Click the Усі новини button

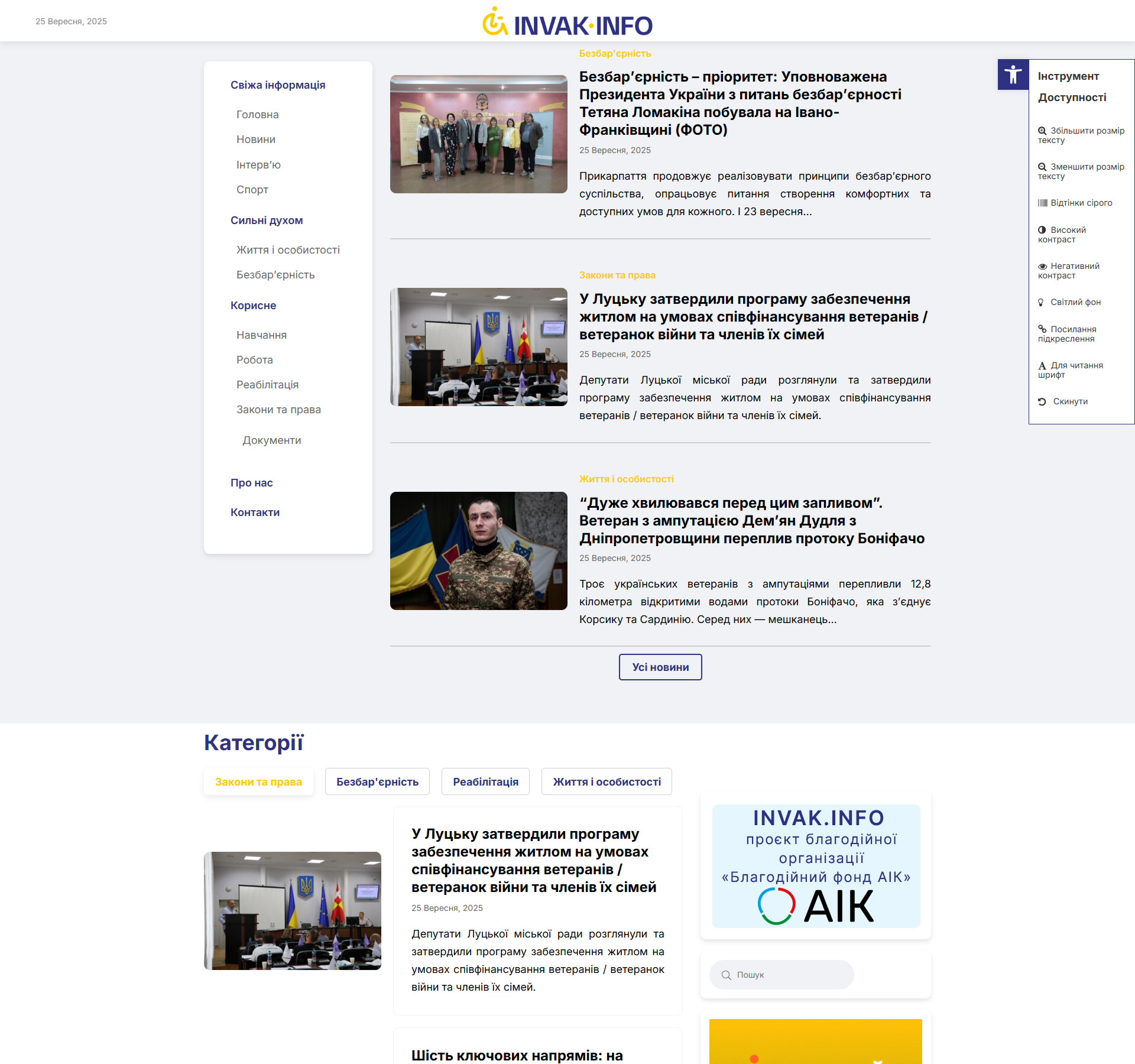[660, 667]
